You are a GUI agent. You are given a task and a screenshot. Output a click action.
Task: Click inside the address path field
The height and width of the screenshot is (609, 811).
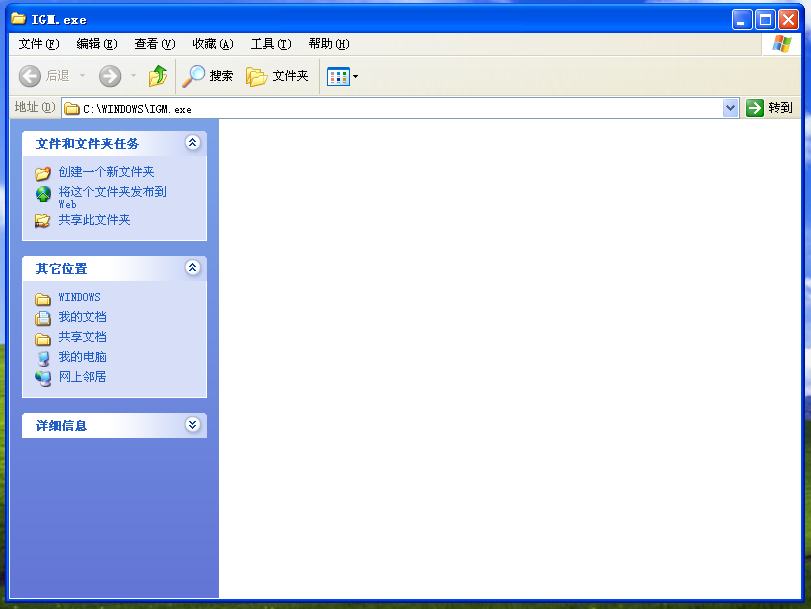coord(393,108)
